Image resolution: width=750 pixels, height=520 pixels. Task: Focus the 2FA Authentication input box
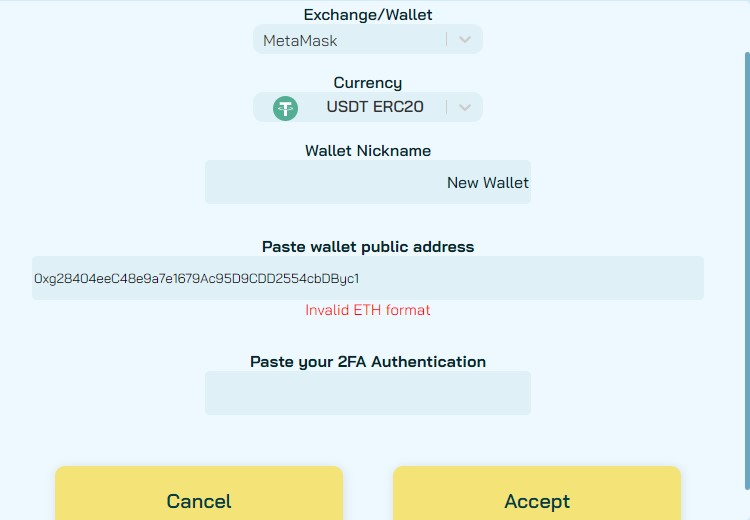coord(368,393)
